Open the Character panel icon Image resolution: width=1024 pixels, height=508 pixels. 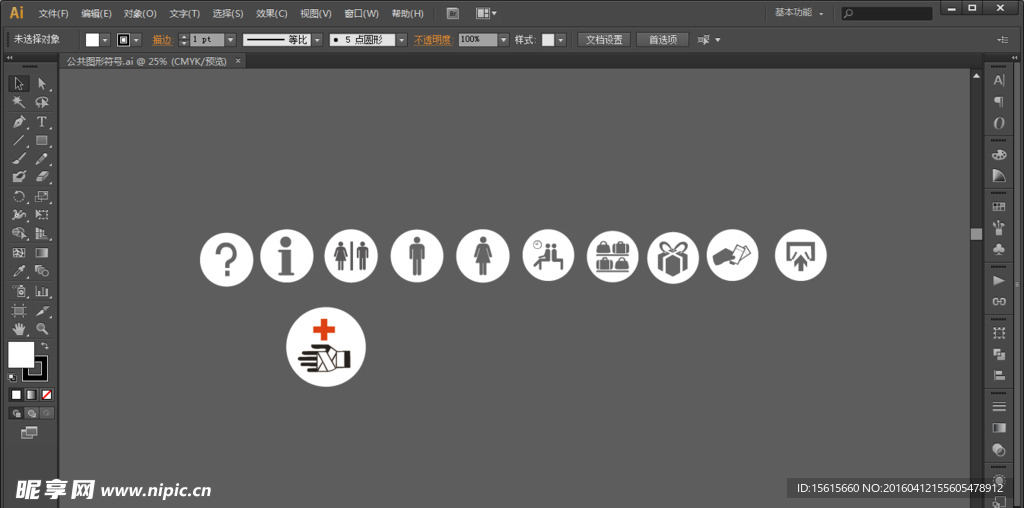tap(999, 80)
